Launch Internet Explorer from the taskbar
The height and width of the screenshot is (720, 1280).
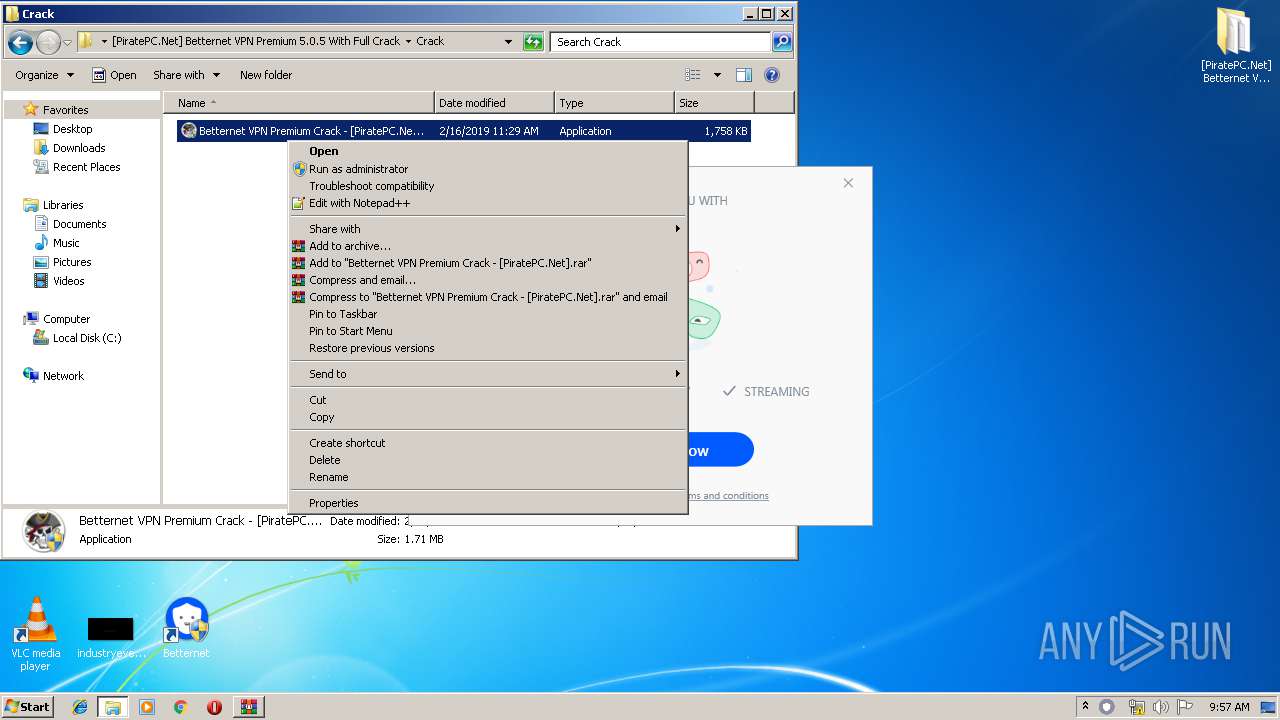pos(80,707)
